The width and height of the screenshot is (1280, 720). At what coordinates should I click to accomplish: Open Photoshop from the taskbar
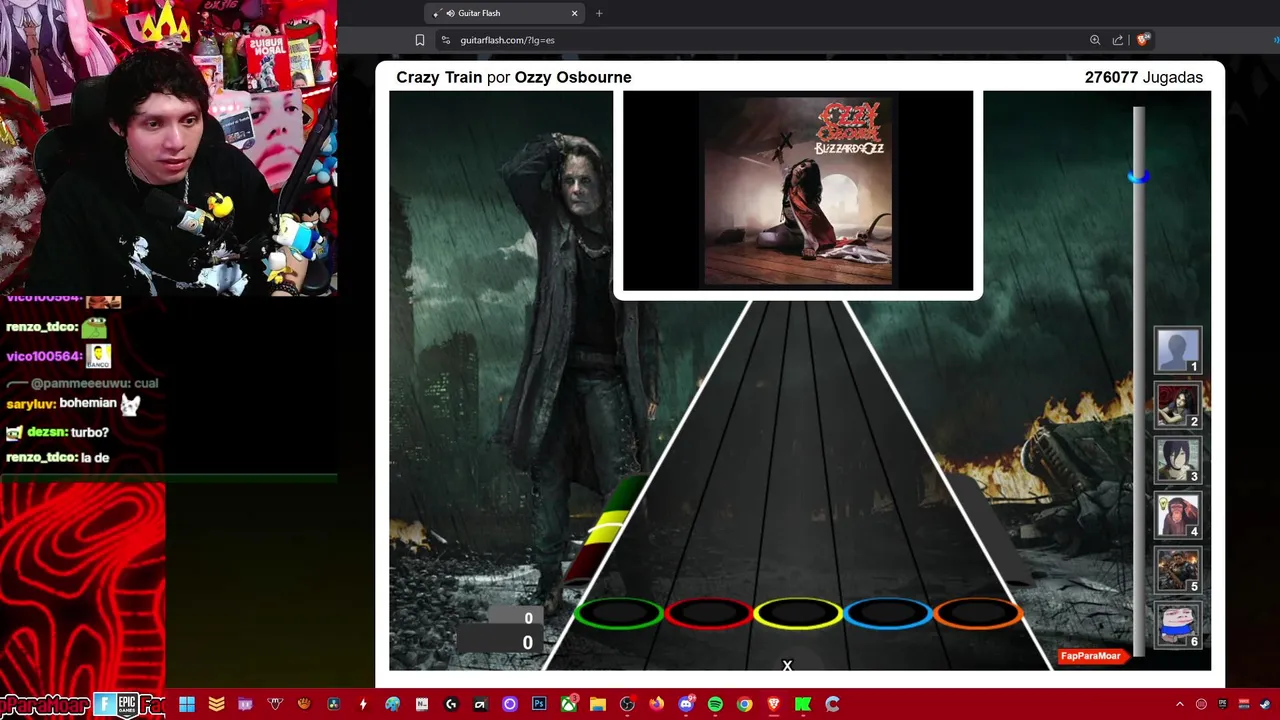click(539, 704)
